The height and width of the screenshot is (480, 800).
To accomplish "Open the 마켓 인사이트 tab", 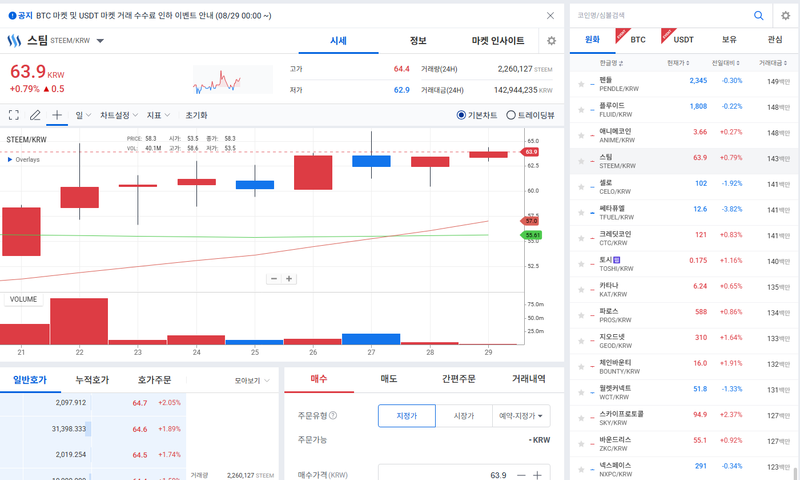I will pos(497,41).
